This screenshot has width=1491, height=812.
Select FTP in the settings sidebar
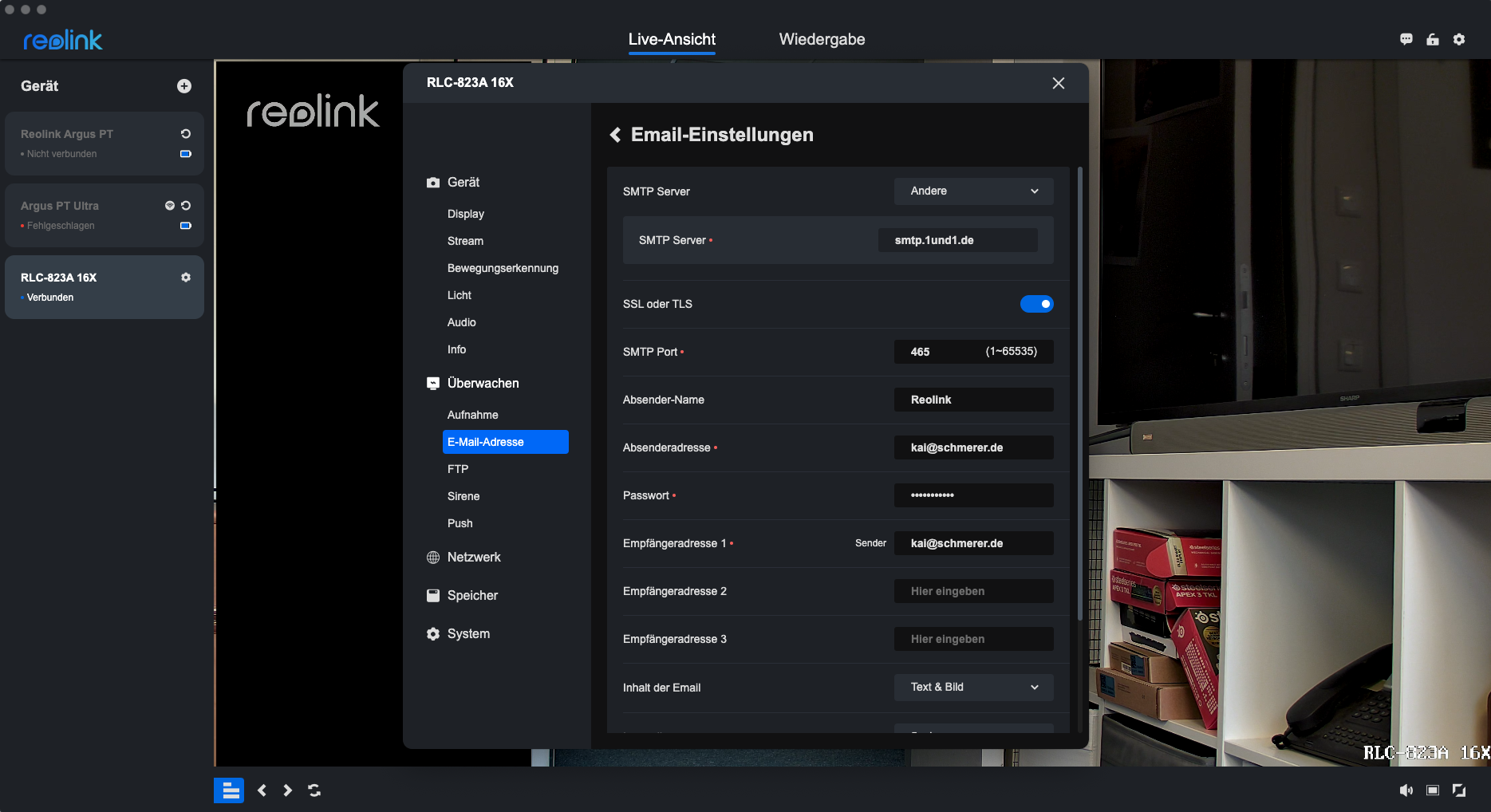pyautogui.click(x=458, y=469)
